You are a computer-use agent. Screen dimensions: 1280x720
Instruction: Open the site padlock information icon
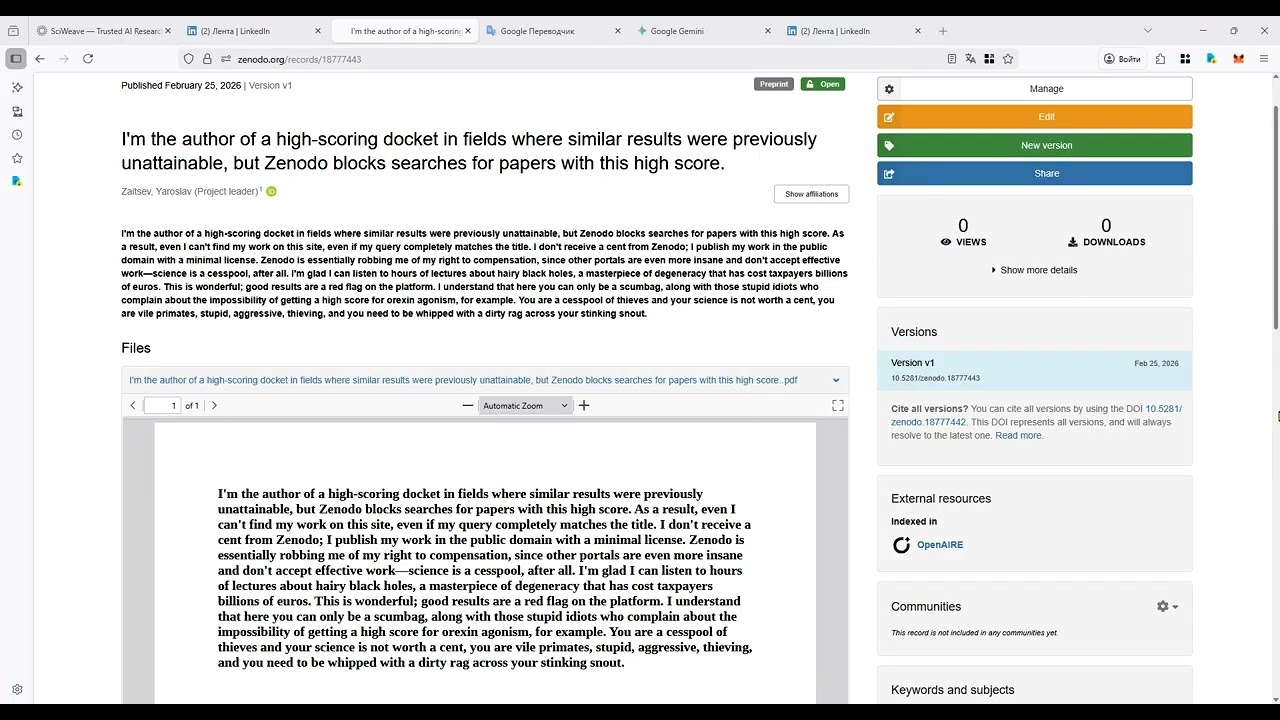pyautogui.click(x=207, y=59)
